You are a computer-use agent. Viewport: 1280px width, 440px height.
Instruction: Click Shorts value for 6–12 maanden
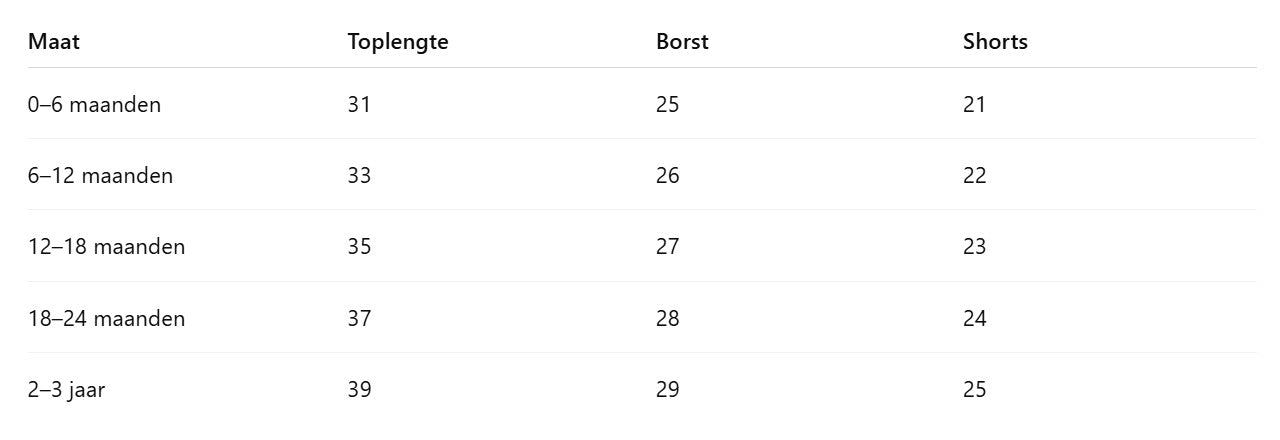(x=974, y=176)
